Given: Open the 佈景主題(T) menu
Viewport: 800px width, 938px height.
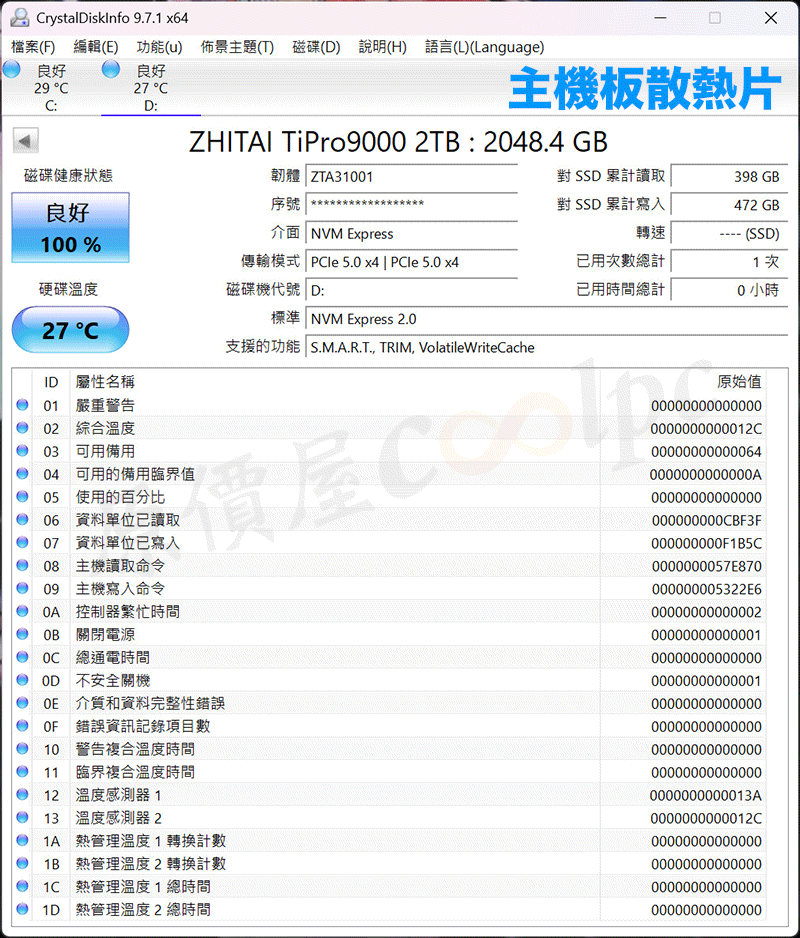Looking at the screenshot, I should 237,47.
